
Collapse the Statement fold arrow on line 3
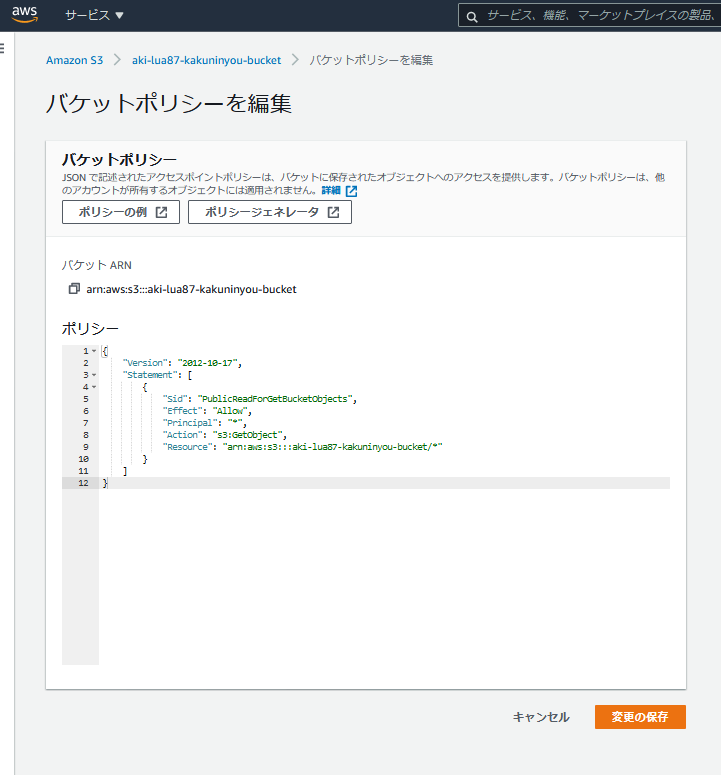94,375
